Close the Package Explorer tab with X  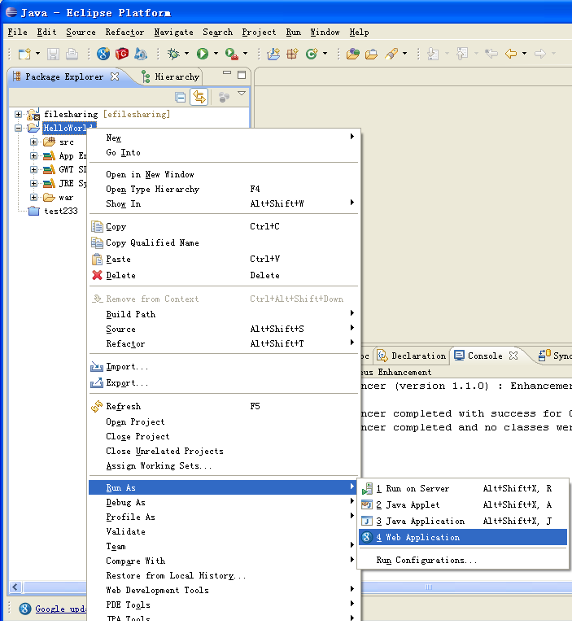click(115, 76)
